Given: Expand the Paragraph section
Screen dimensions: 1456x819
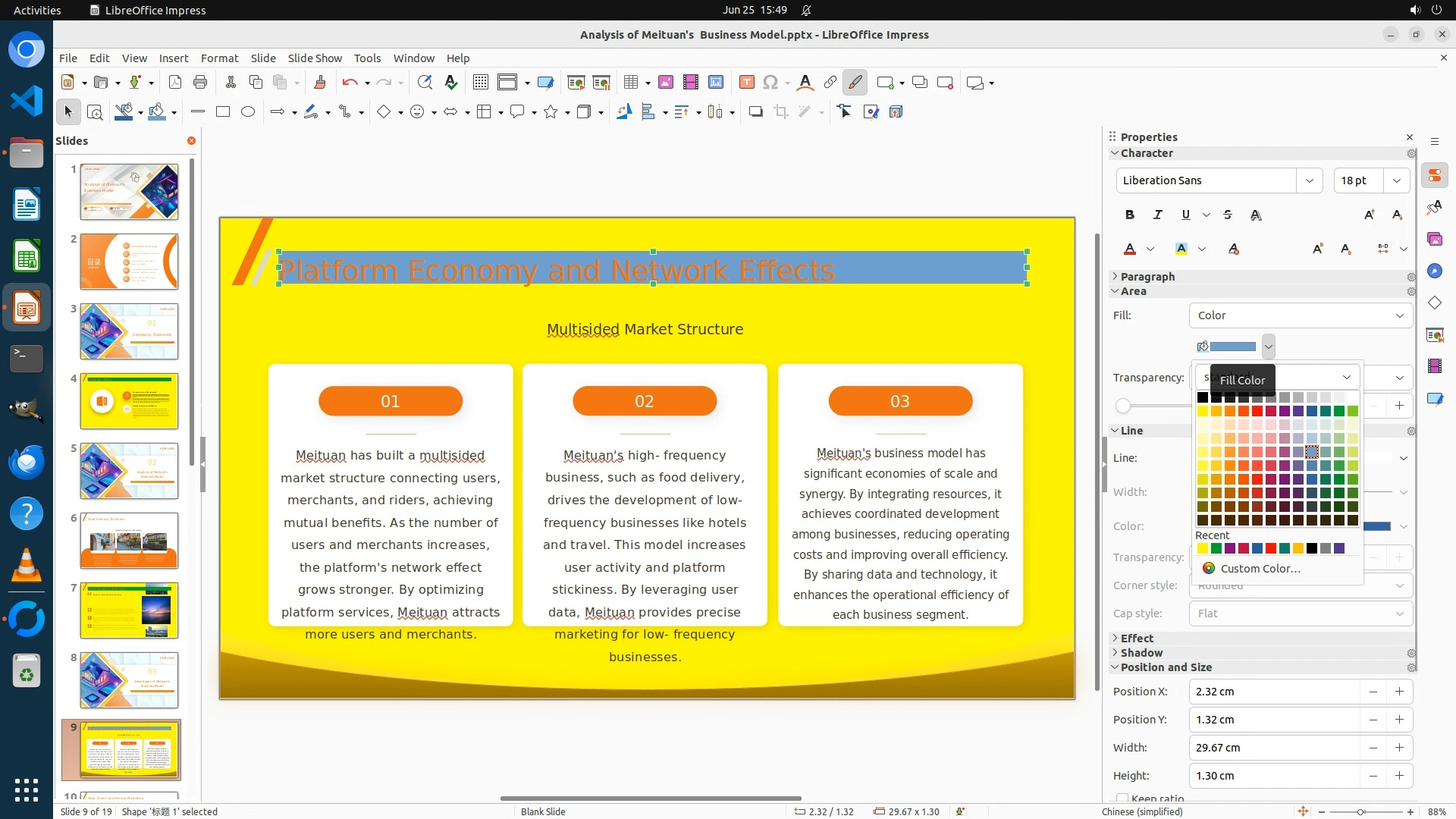Looking at the screenshot, I should [x=1147, y=277].
